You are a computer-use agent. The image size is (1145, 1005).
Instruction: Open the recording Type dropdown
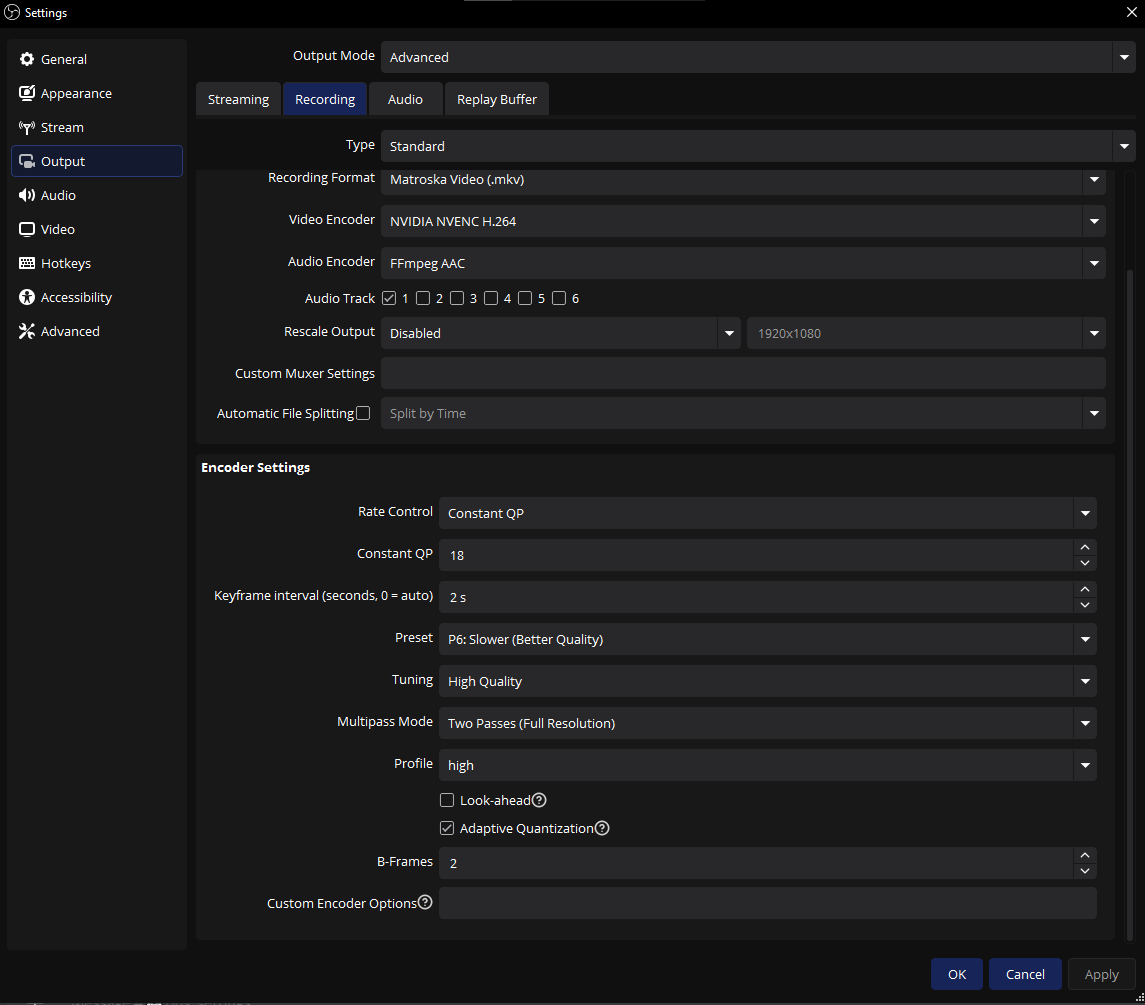[758, 146]
